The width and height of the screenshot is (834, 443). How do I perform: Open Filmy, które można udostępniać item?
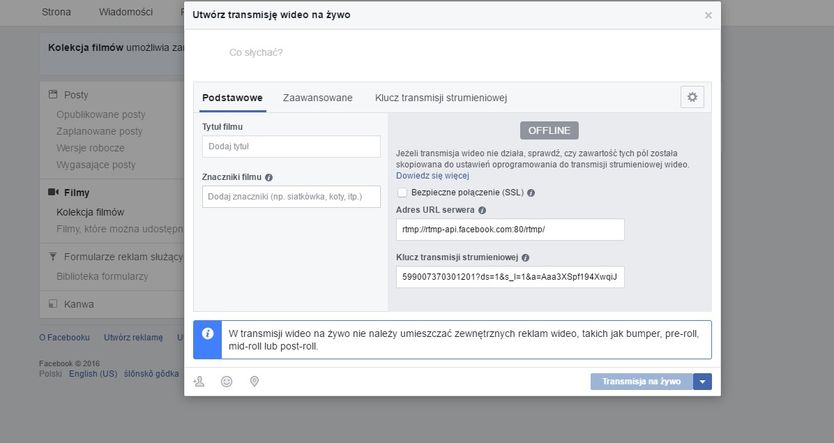120,229
